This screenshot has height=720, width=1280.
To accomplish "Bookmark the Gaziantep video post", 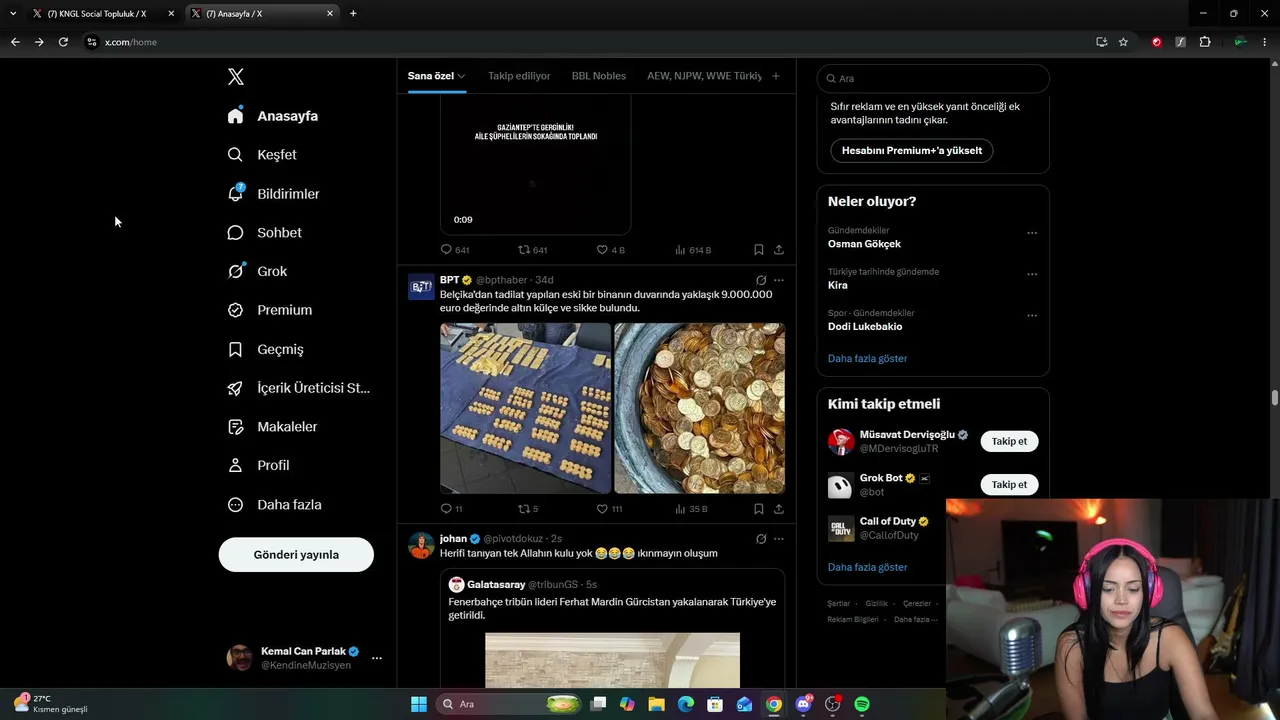I will tap(759, 250).
